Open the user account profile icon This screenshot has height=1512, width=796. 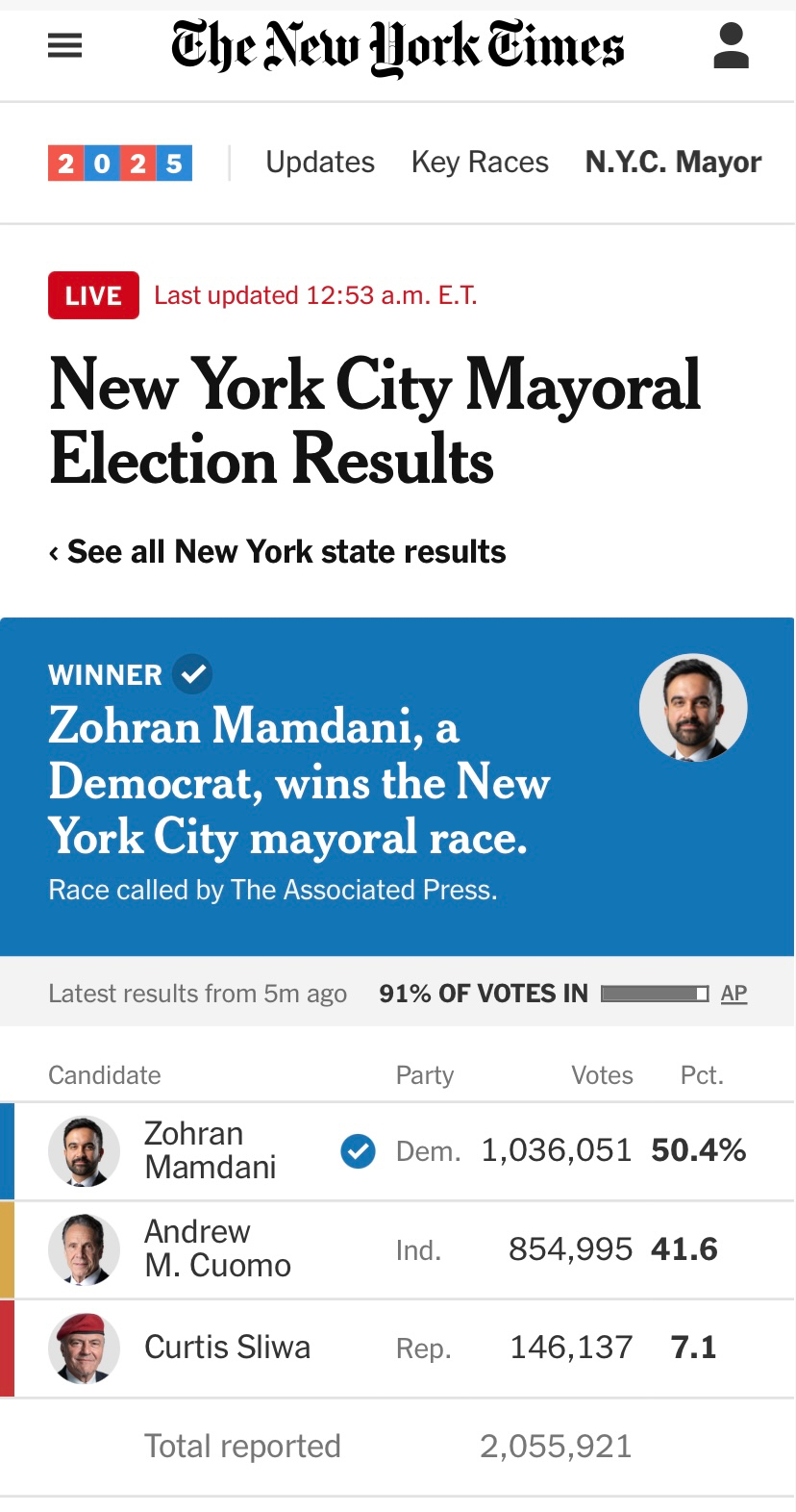731,46
